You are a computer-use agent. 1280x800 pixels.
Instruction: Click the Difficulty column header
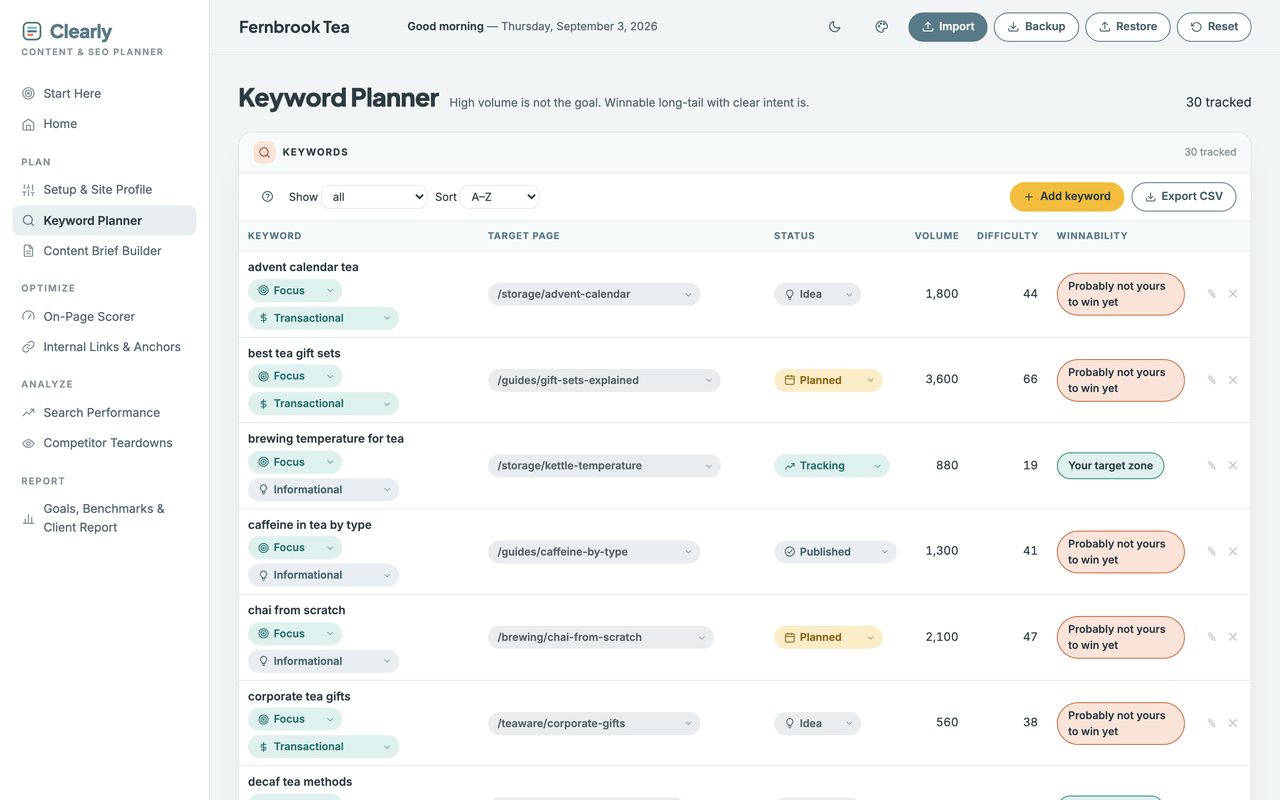(x=1007, y=236)
